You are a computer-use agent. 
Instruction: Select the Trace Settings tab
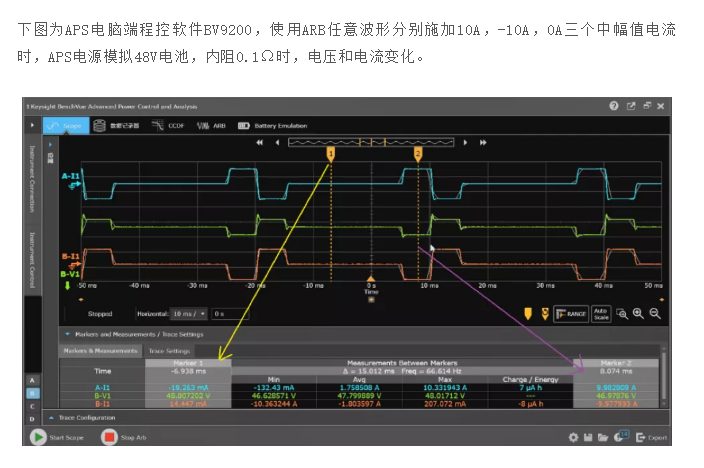click(169, 351)
